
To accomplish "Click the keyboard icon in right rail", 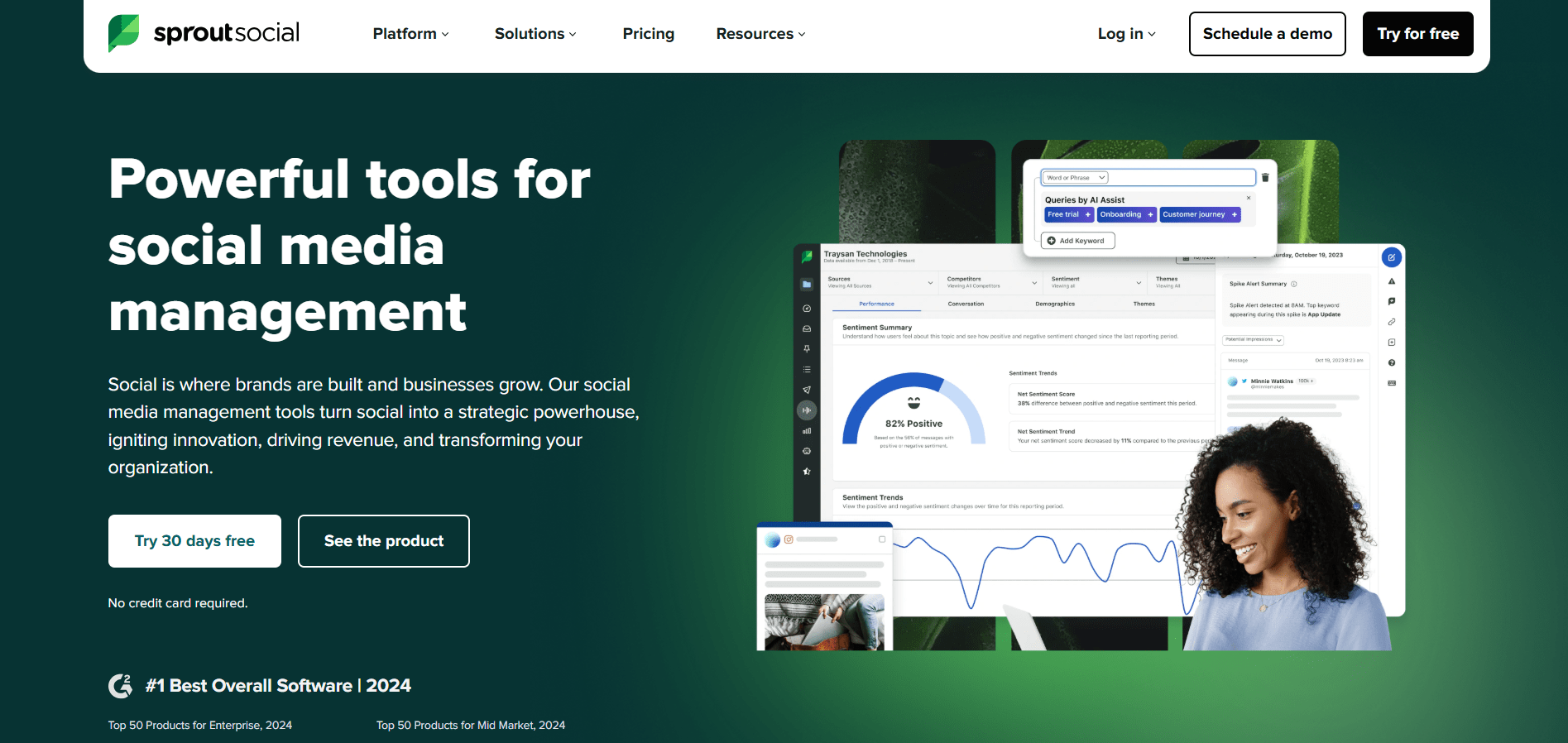I will [x=1392, y=383].
